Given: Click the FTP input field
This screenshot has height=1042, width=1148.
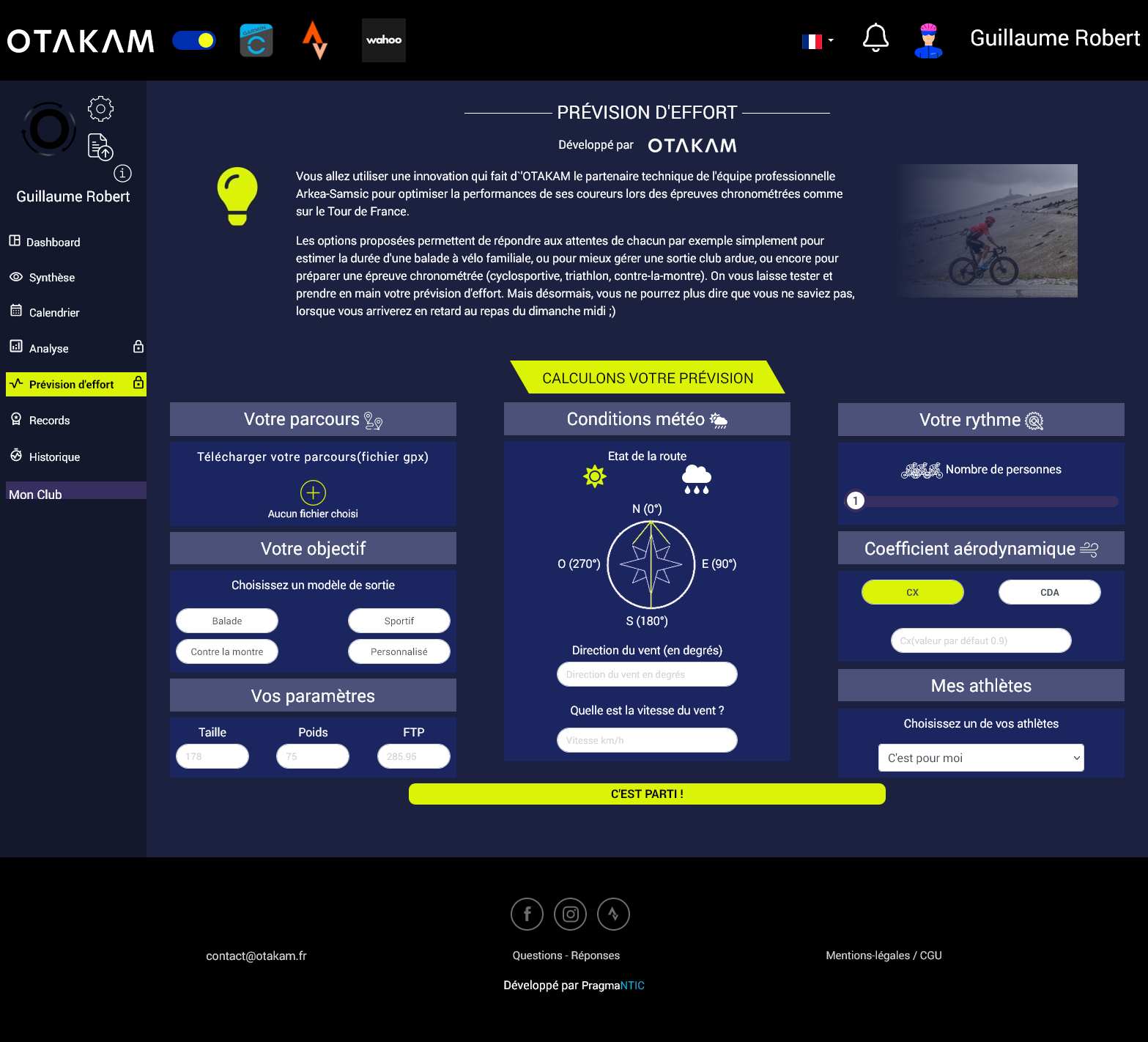Looking at the screenshot, I should pyautogui.click(x=414, y=756).
